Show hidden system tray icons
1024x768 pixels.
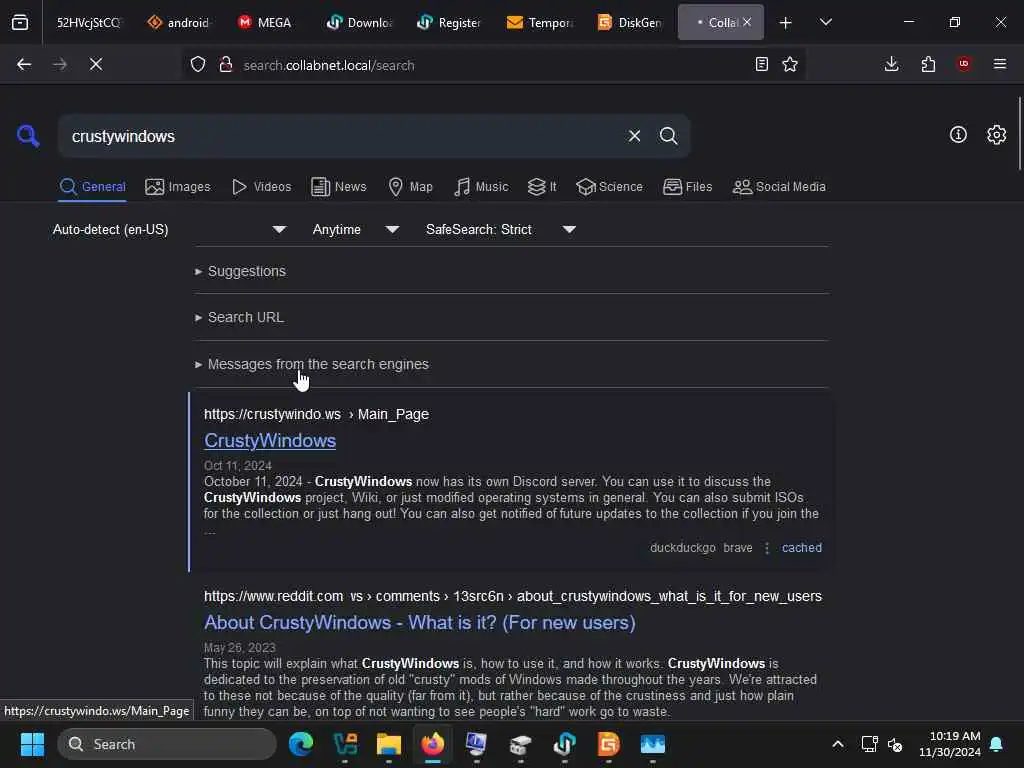coord(838,744)
